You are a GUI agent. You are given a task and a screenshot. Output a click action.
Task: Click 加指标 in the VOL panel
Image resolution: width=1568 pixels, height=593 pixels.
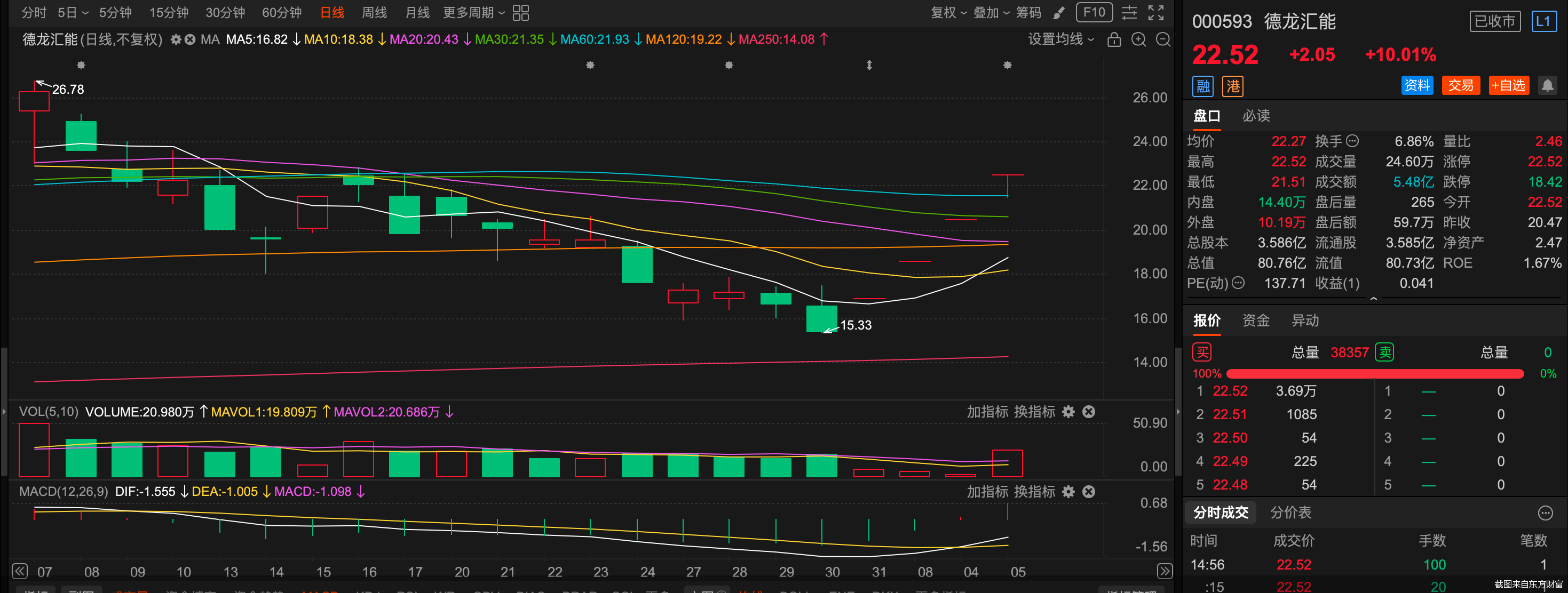coord(987,412)
